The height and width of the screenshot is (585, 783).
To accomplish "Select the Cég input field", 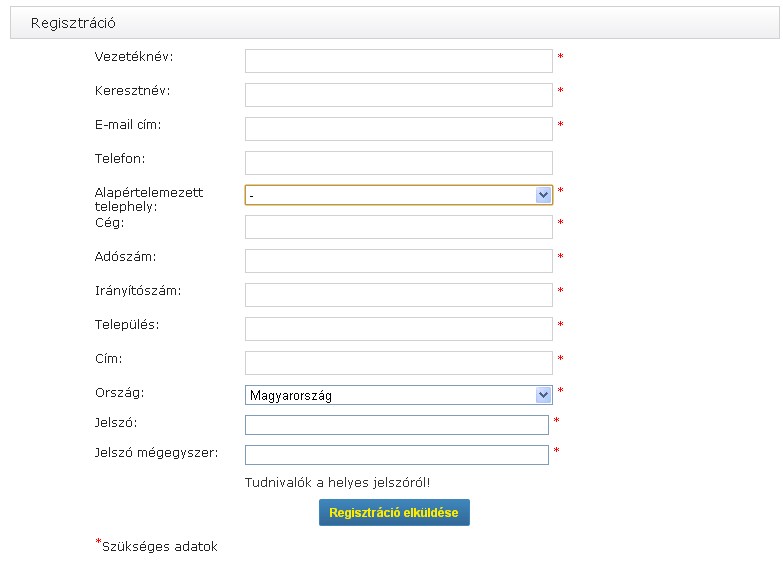I will (398, 227).
